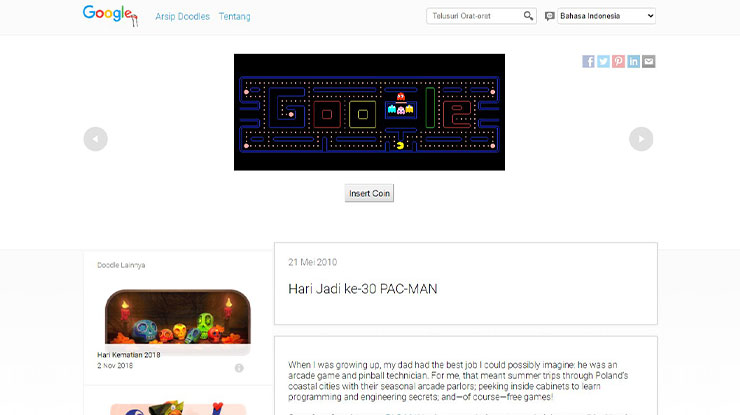Click the Doodle Lainnya heading
This screenshot has width=740, height=415.
(x=121, y=265)
